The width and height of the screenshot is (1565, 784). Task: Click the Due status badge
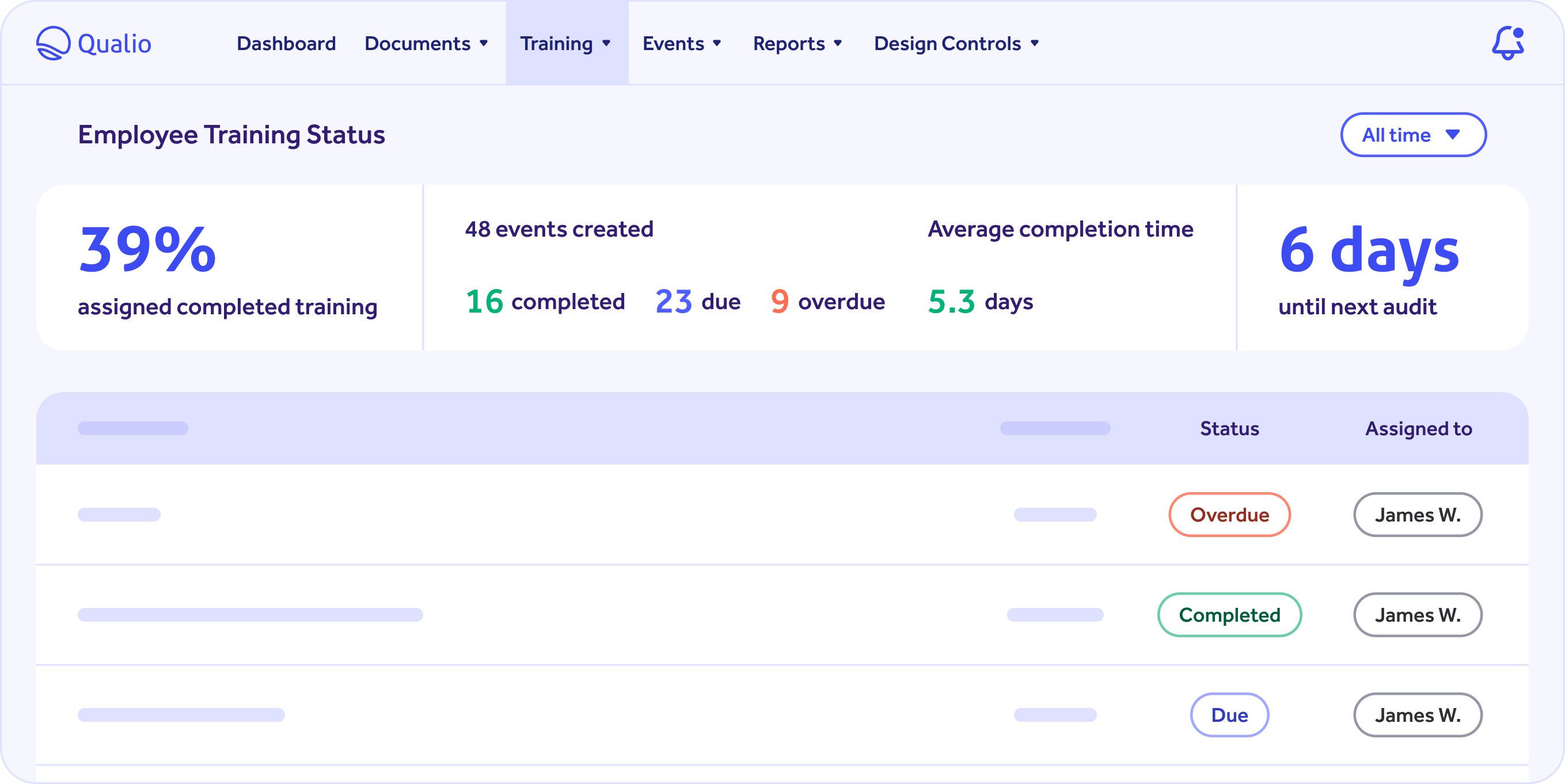[x=1229, y=715]
